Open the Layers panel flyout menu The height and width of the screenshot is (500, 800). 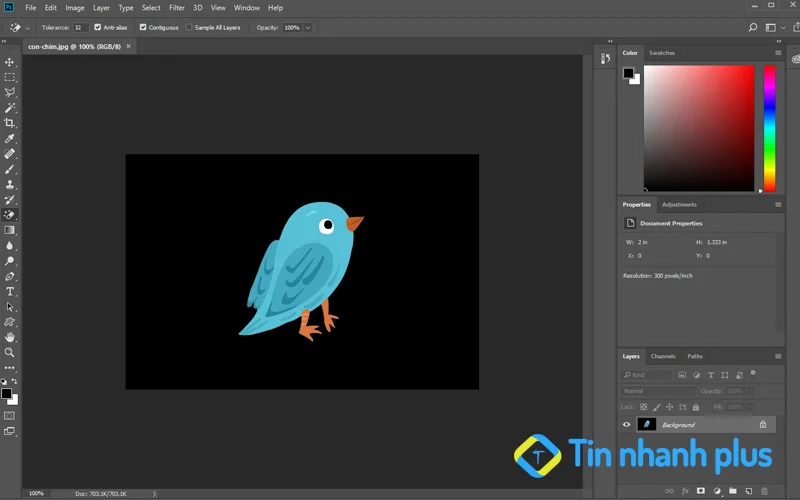778,356
